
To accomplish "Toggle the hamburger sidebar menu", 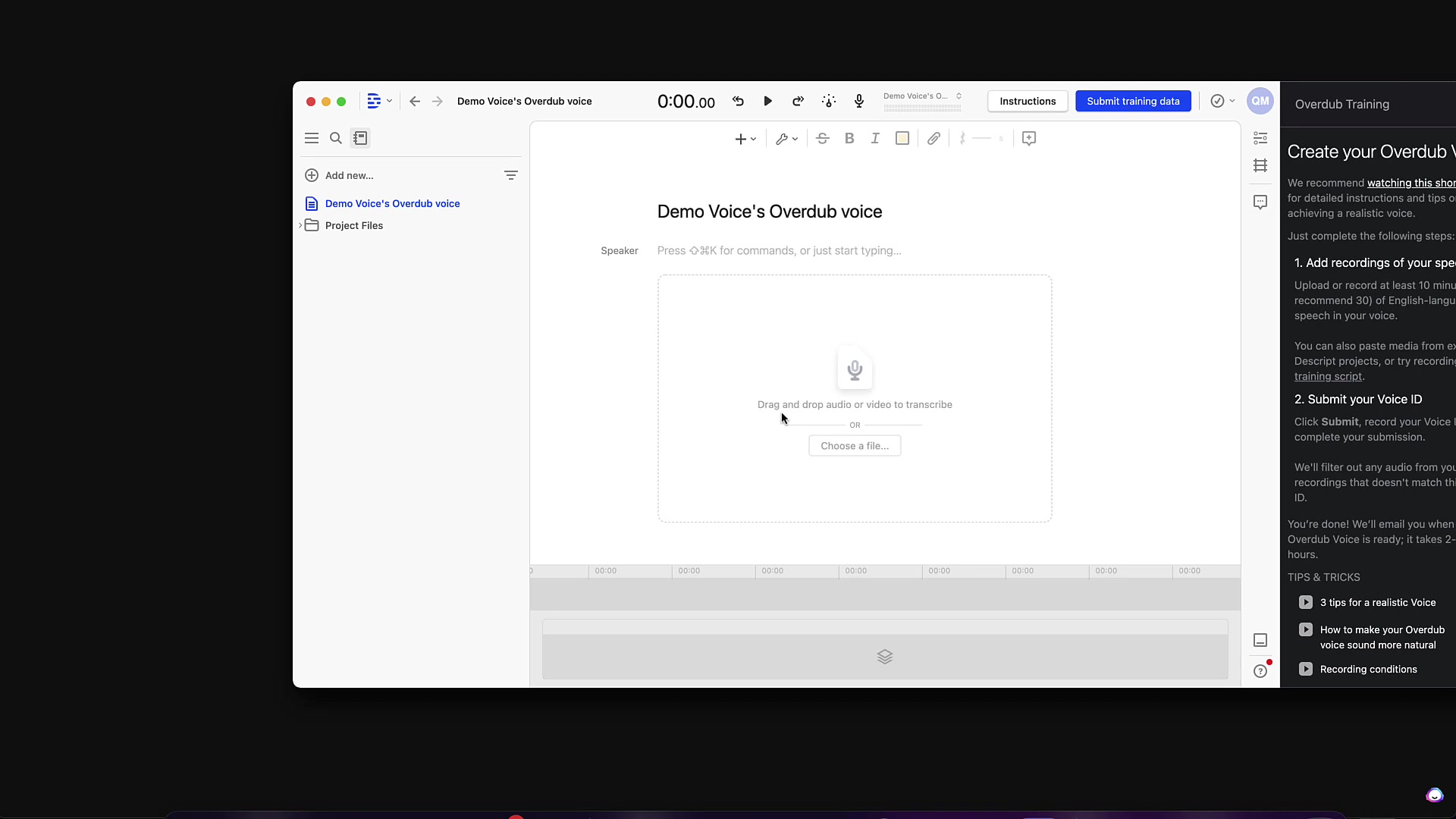I will point(312,138).
